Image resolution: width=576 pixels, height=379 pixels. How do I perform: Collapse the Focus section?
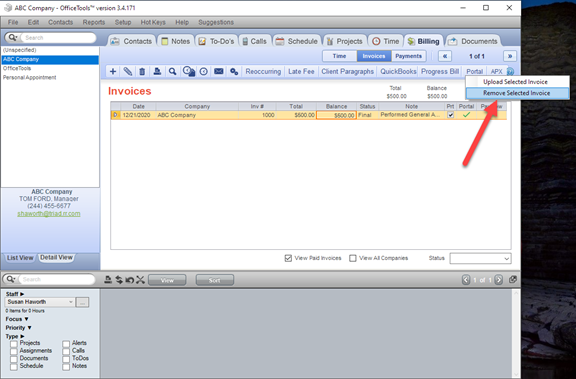click(26, 319)
